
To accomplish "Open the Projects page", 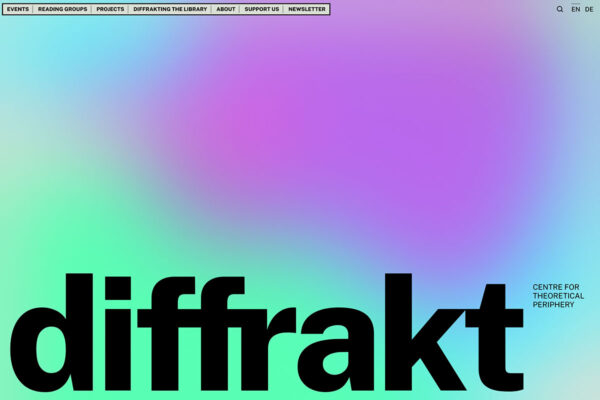I will pyautogui.click(x=110, y=9).
